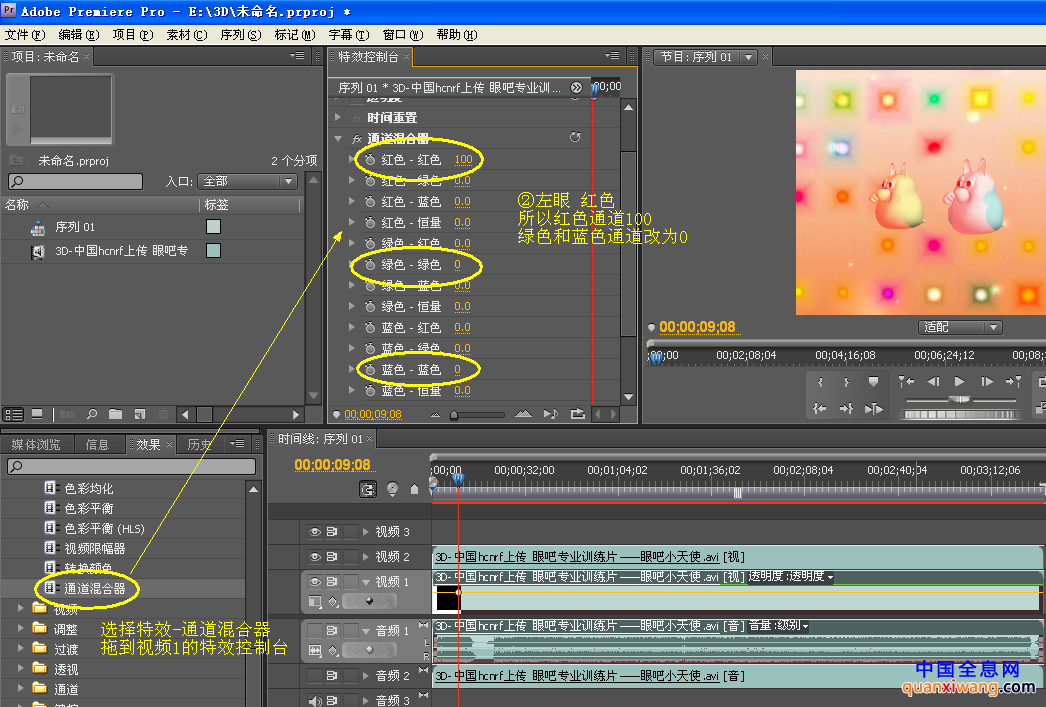Click the Go to In Point icon
Image resolution: width=1046 pixels, height=707 pixels.
tap(821, 408)
